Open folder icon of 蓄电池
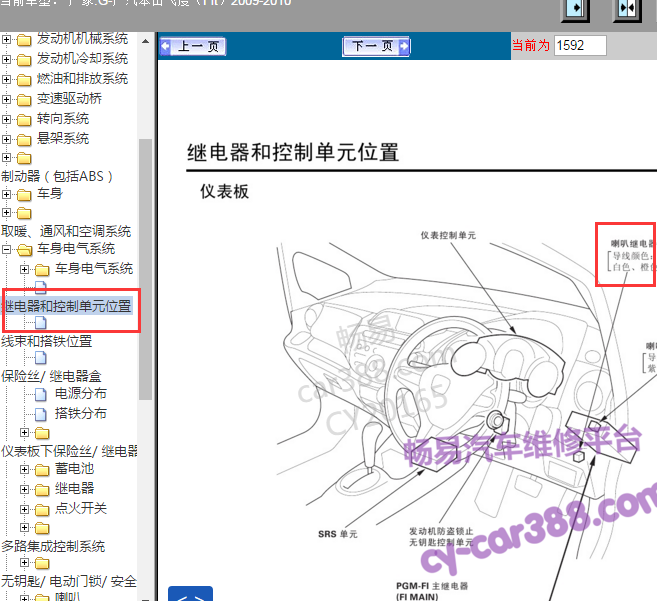This screenshot has height=601, width=657. pos(42,470)
